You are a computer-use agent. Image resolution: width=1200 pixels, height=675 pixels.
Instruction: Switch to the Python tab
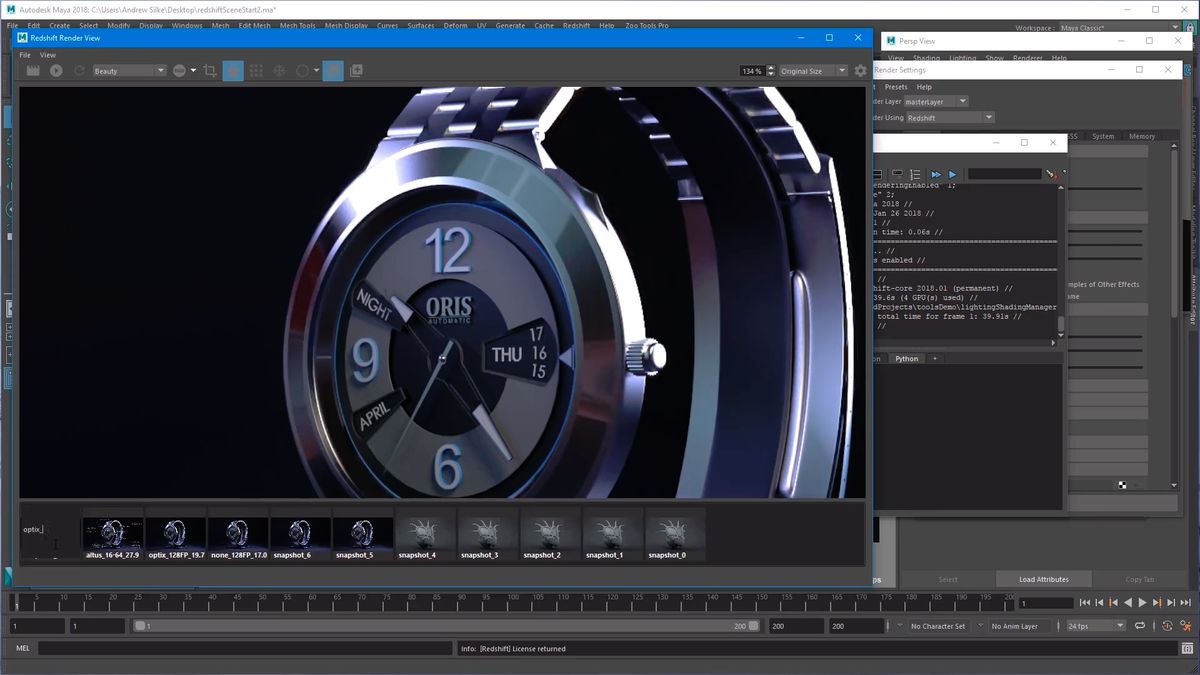[x=906, y=359]
